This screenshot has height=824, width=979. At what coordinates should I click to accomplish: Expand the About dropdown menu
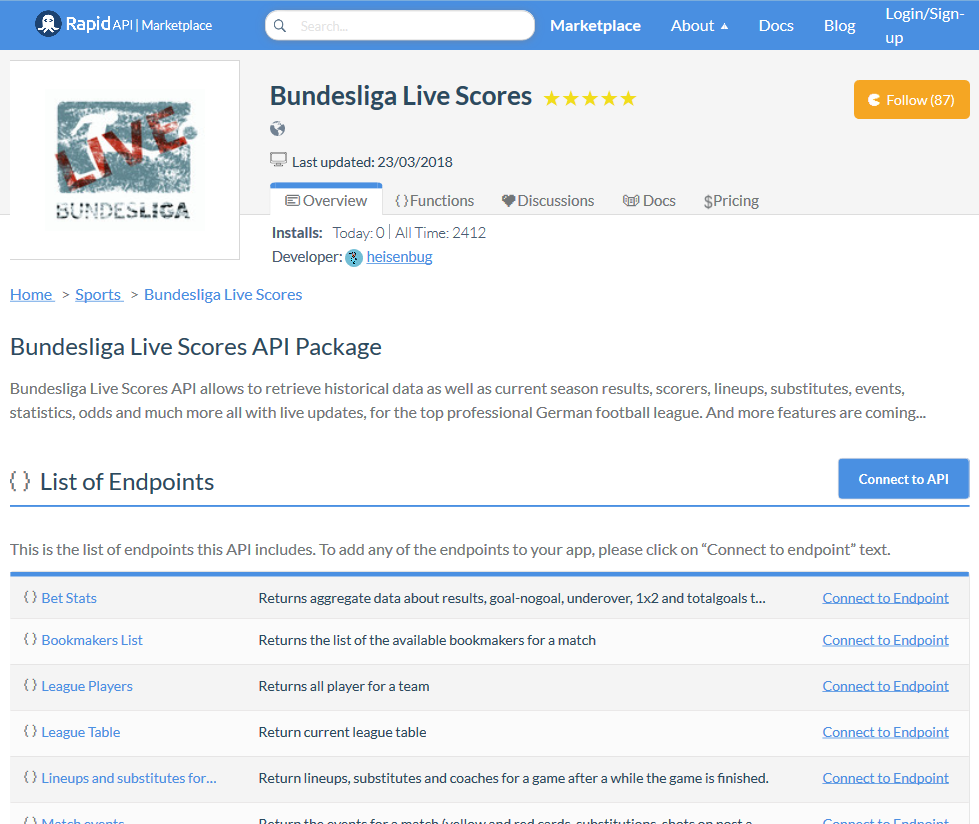pos(699,26)
